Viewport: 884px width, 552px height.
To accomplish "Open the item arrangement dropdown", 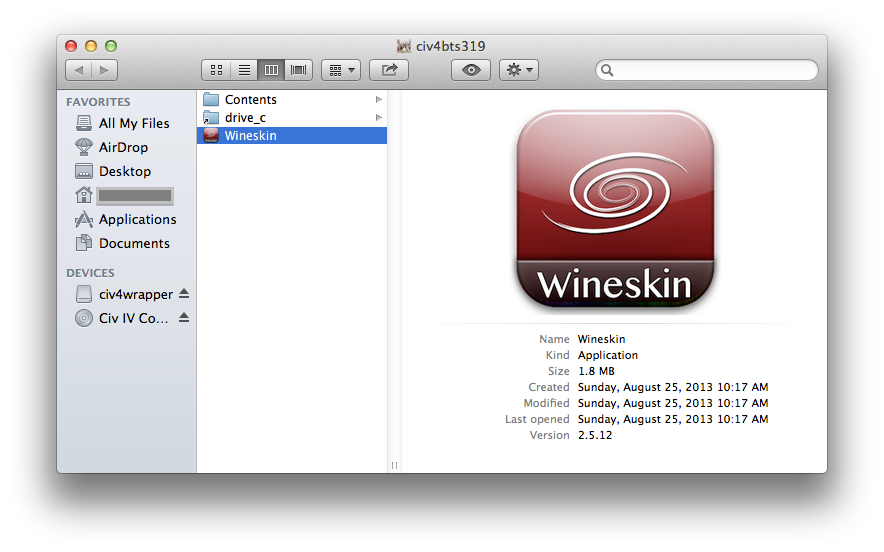I will (341, 70).
